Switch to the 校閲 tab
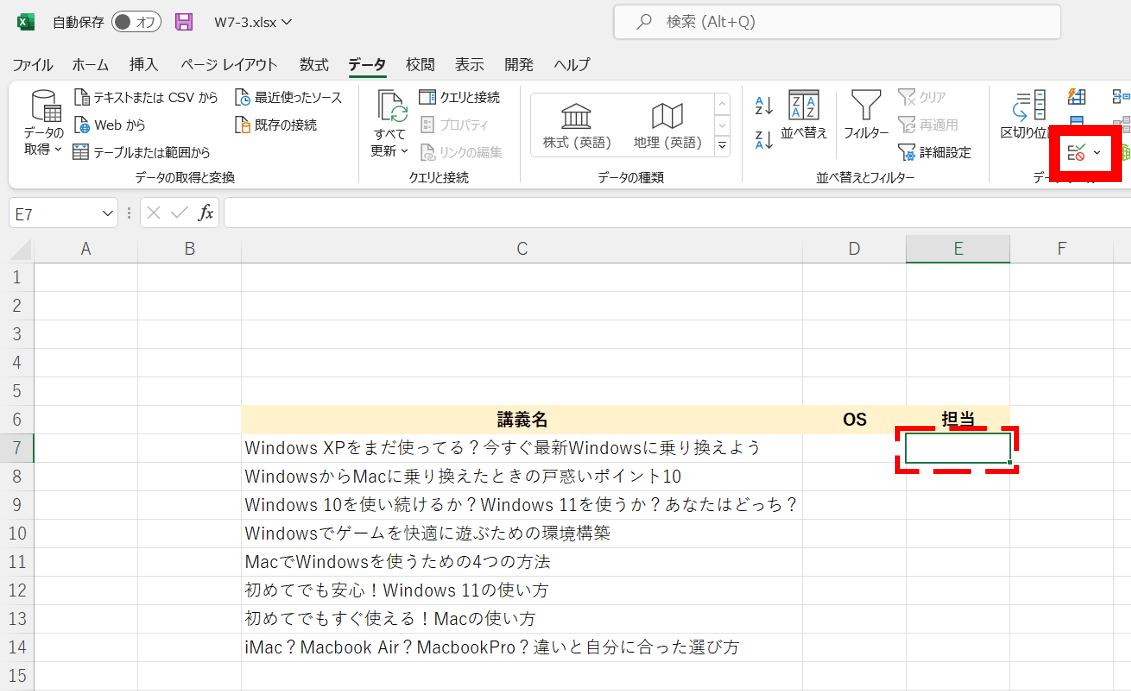 click(420, 65)
